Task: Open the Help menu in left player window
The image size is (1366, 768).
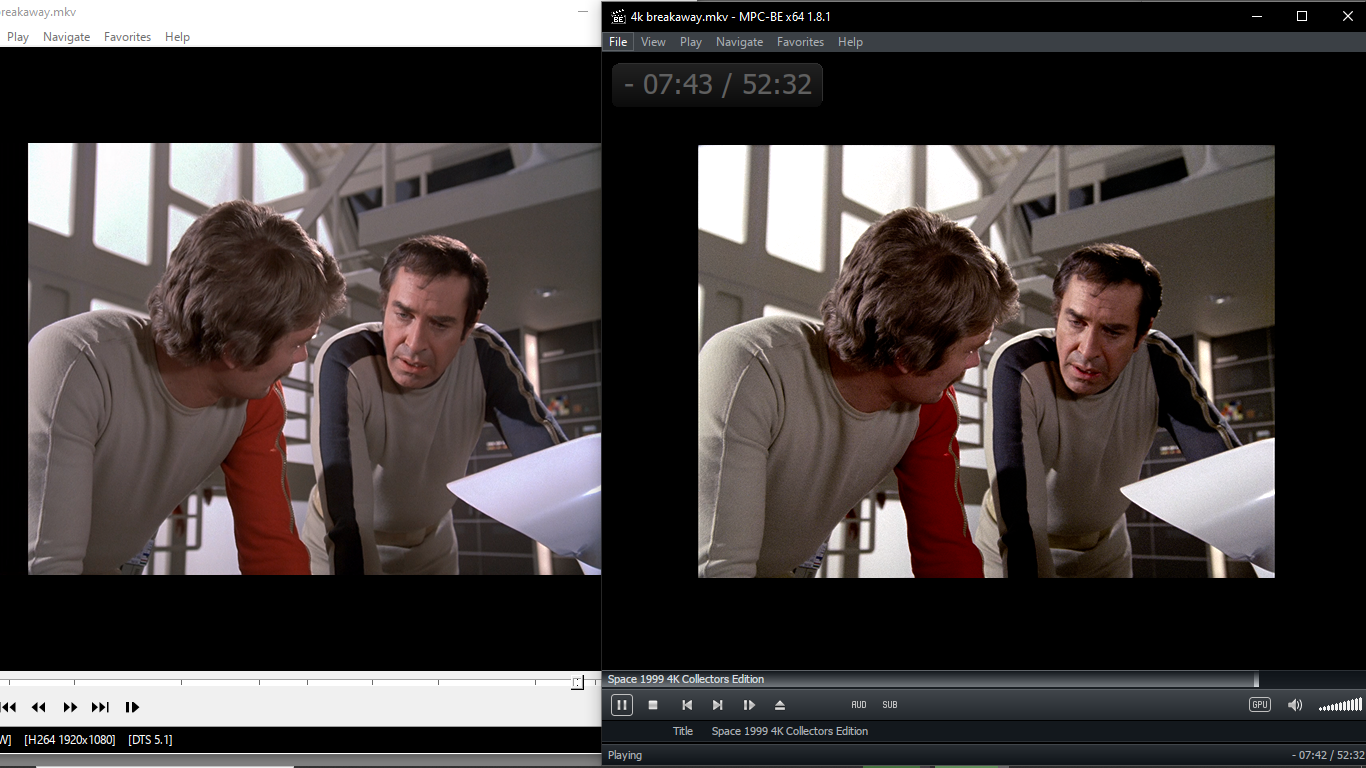Action: (177, 37)
